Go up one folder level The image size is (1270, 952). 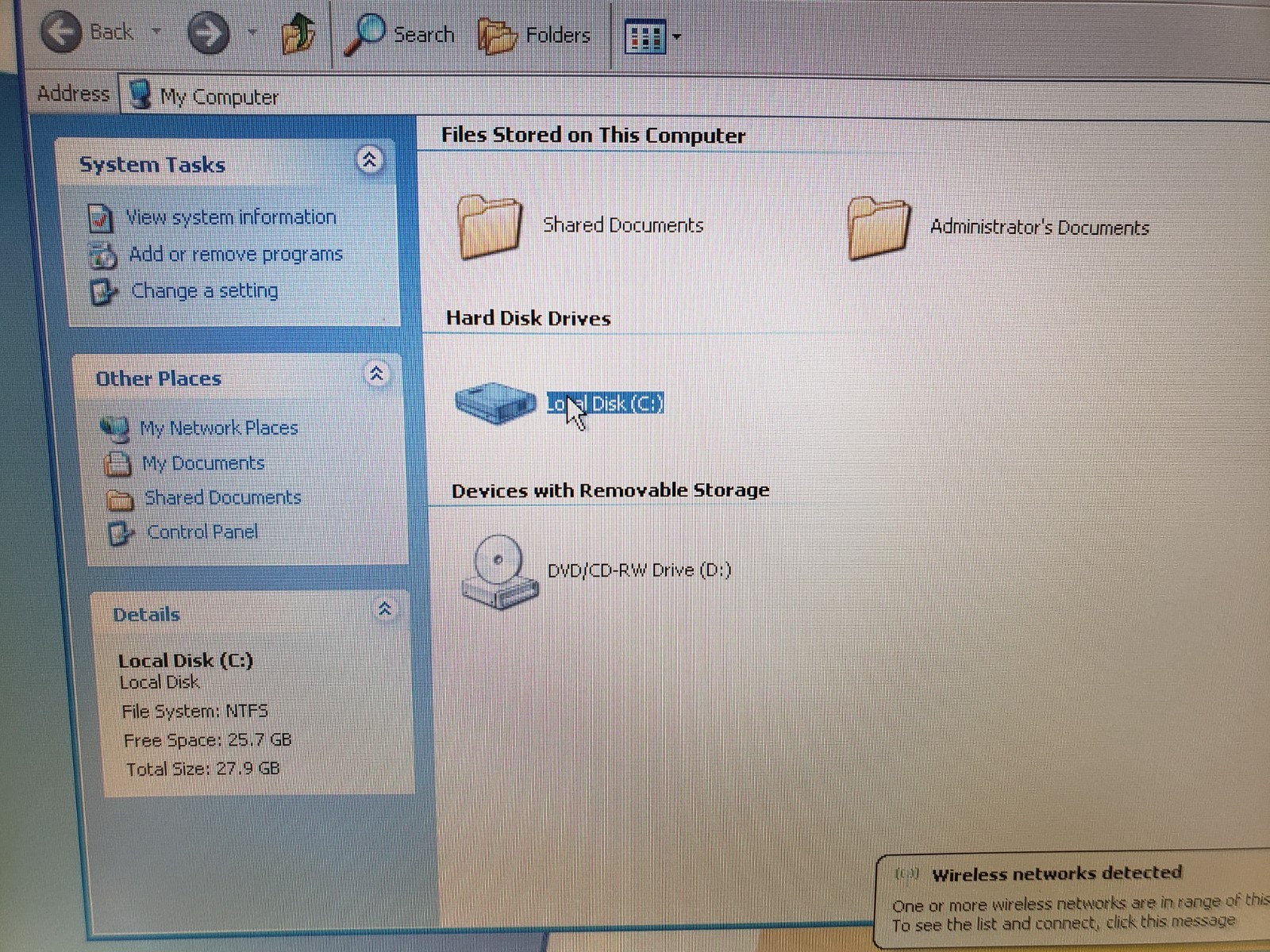(x=298, y=35)
